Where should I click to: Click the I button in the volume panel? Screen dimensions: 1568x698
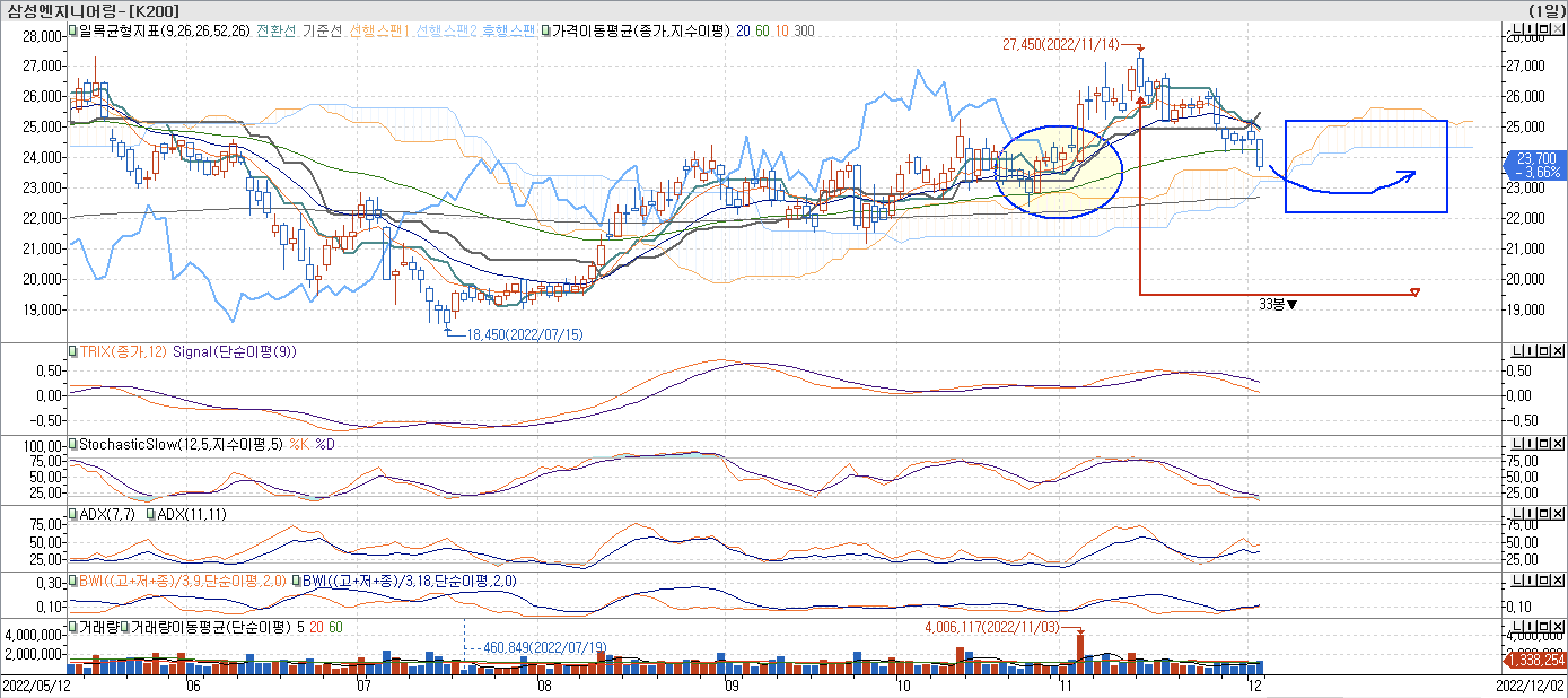(x=1531, y=626)
